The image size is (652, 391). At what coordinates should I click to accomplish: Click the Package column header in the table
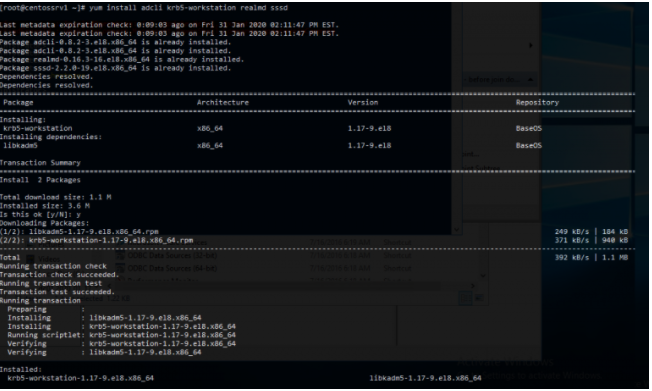click(x=18, y=102)
